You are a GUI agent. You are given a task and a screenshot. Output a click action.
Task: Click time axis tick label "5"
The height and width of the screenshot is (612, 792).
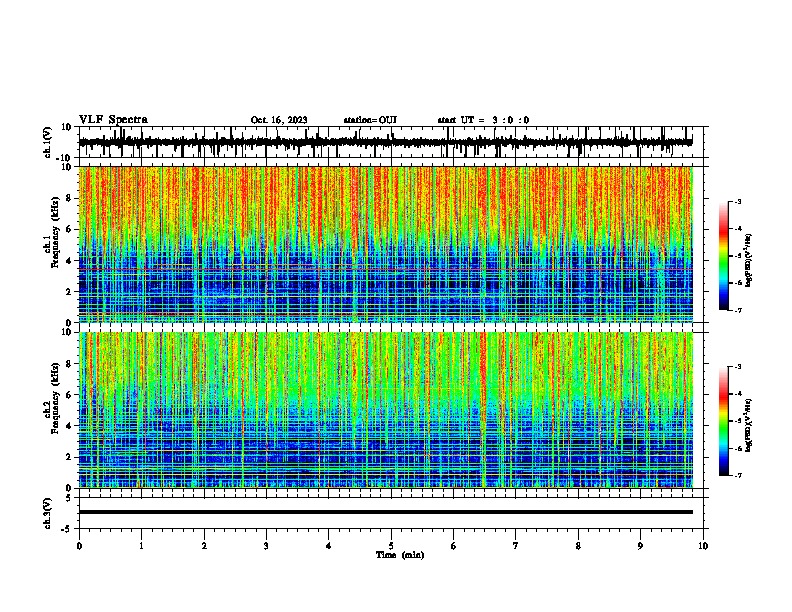click(391, 546)
